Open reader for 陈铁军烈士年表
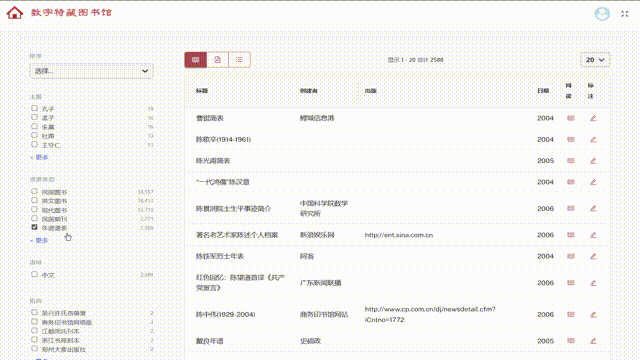Image resolution: width=640 pixels, height=360 pixels. [x=571, y=256]
